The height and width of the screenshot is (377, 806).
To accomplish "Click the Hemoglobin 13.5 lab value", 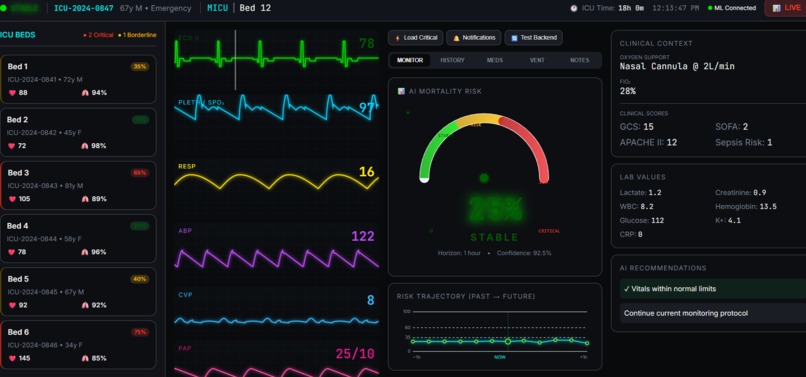I will click(x=746, y=207).
